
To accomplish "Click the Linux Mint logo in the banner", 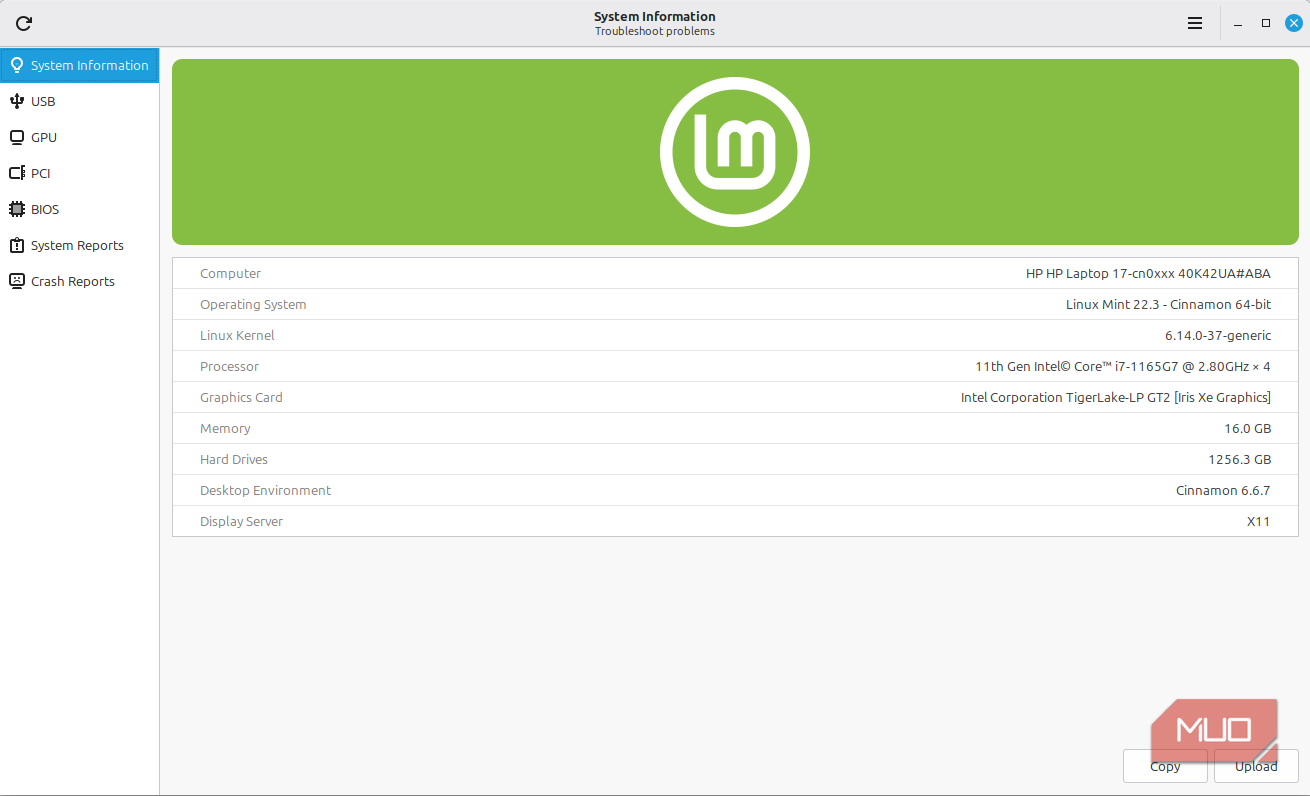I will click(735, 152).
